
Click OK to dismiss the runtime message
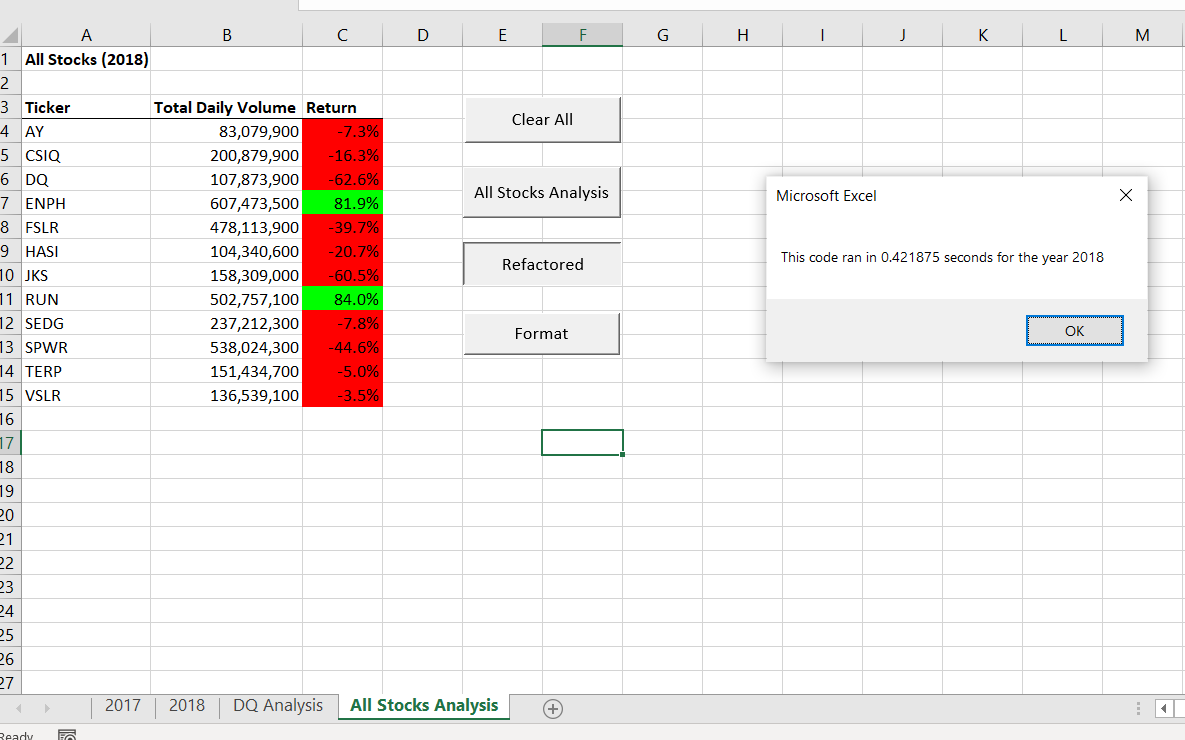[x=1074, y=330]
